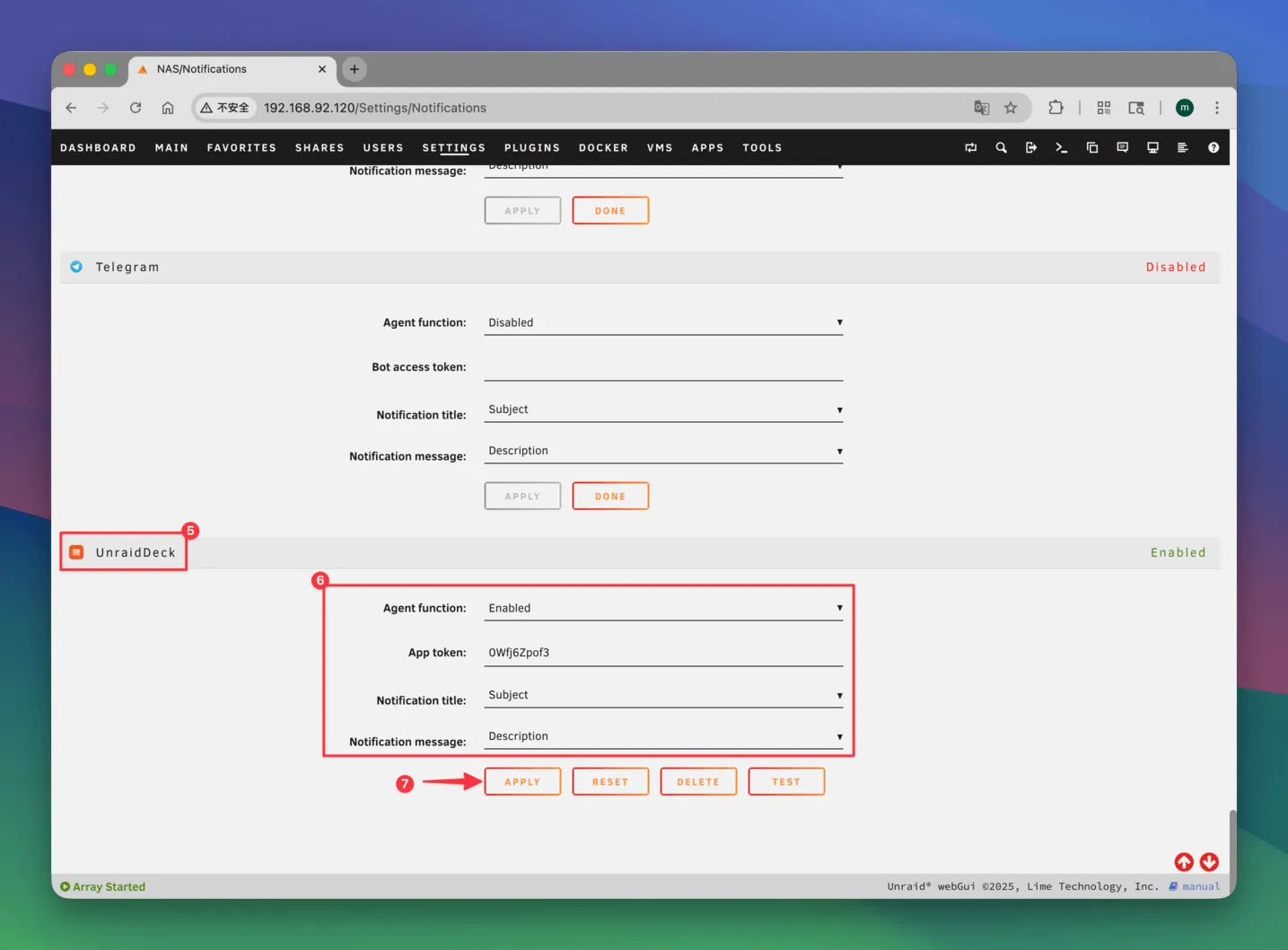Open the Main menu item
Image resolution: width=1288 pixels, height=950 pixels.
pos(171,147)
